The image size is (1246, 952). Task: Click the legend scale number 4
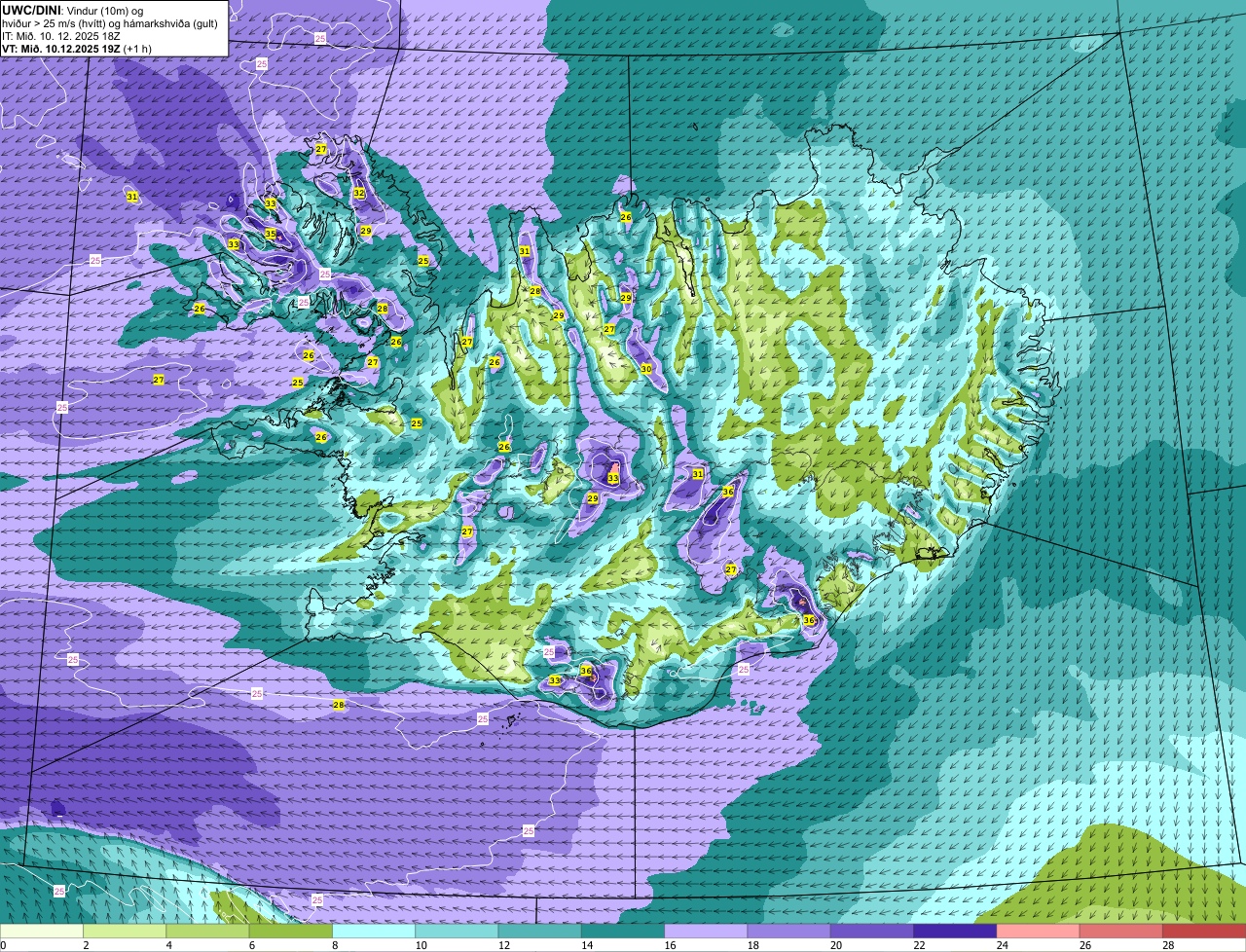168,945
